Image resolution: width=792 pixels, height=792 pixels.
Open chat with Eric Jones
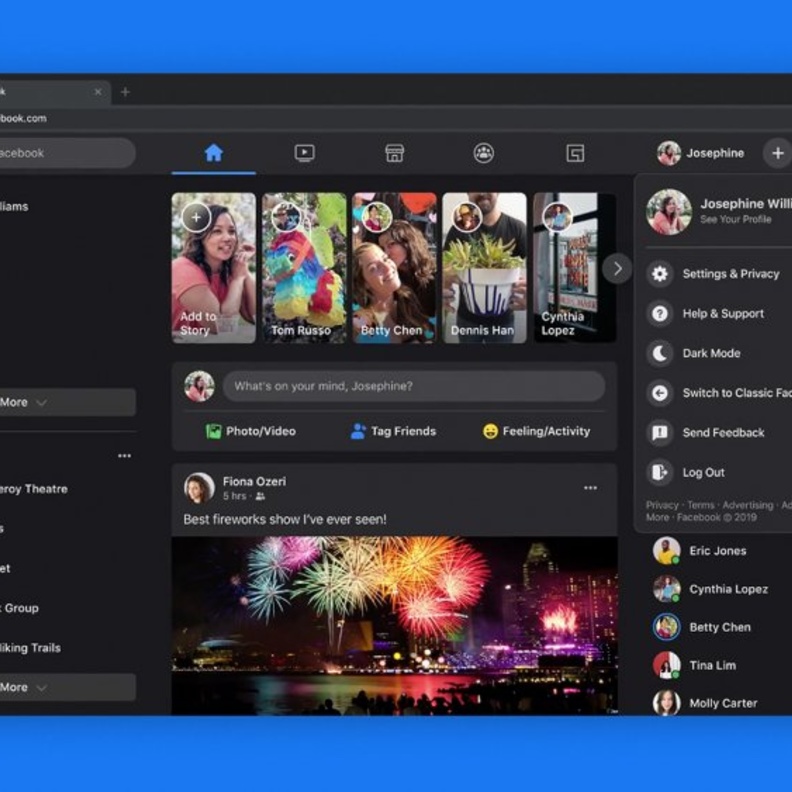point(716,551)
